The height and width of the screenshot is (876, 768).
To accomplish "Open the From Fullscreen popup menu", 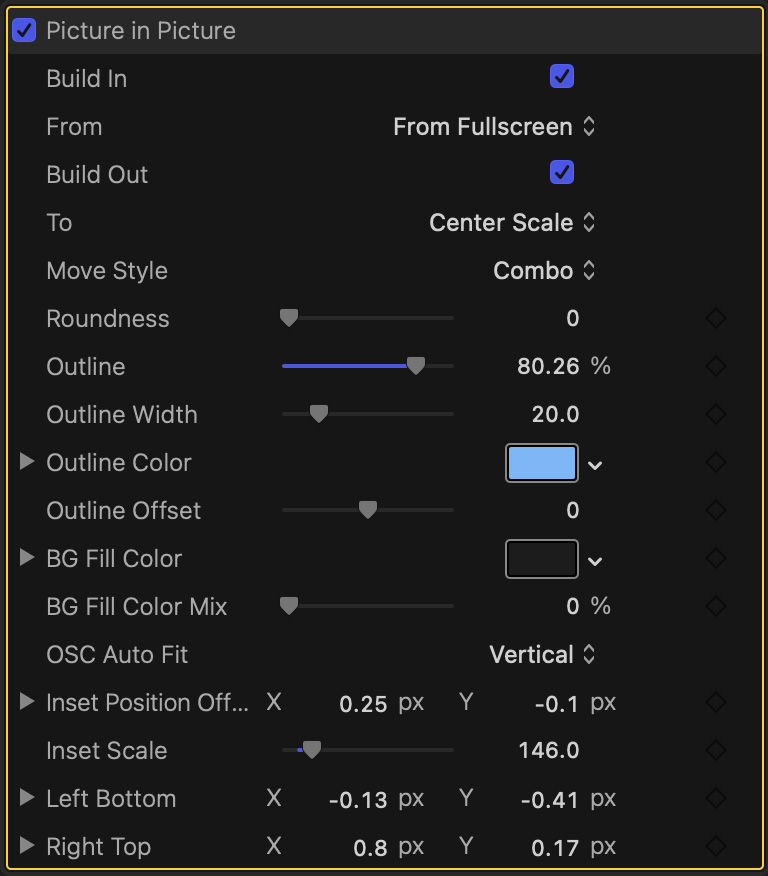I will [494, 127].
